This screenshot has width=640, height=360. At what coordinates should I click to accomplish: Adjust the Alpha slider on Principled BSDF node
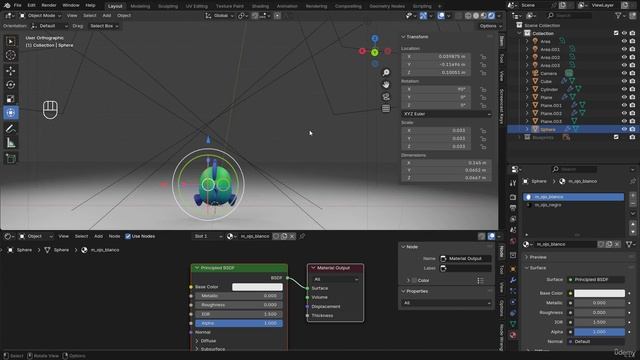239,323
